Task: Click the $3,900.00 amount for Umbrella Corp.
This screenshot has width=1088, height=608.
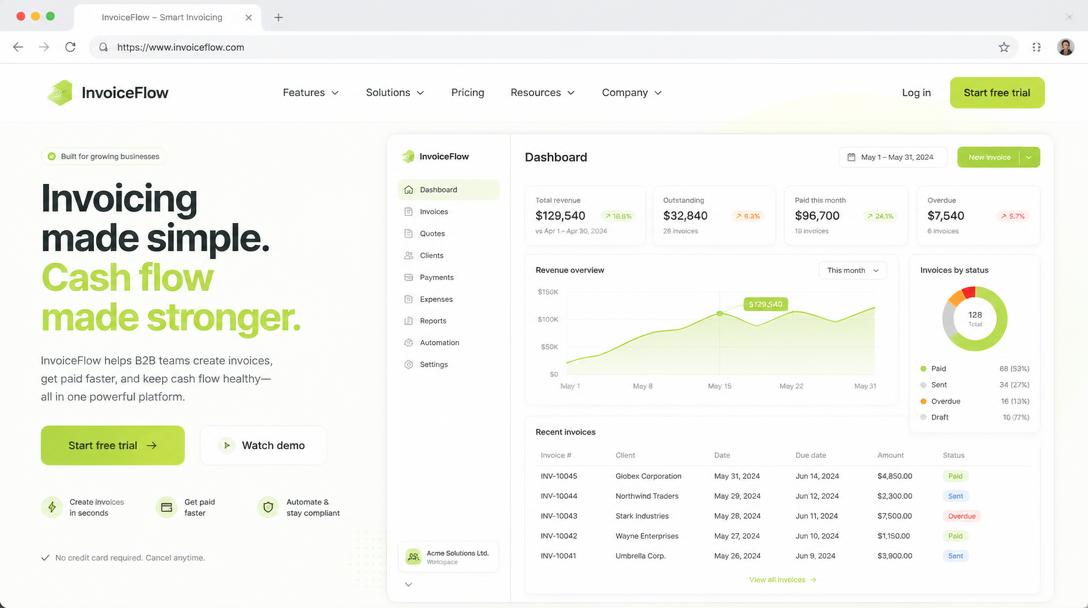Action: pos(894,556)
